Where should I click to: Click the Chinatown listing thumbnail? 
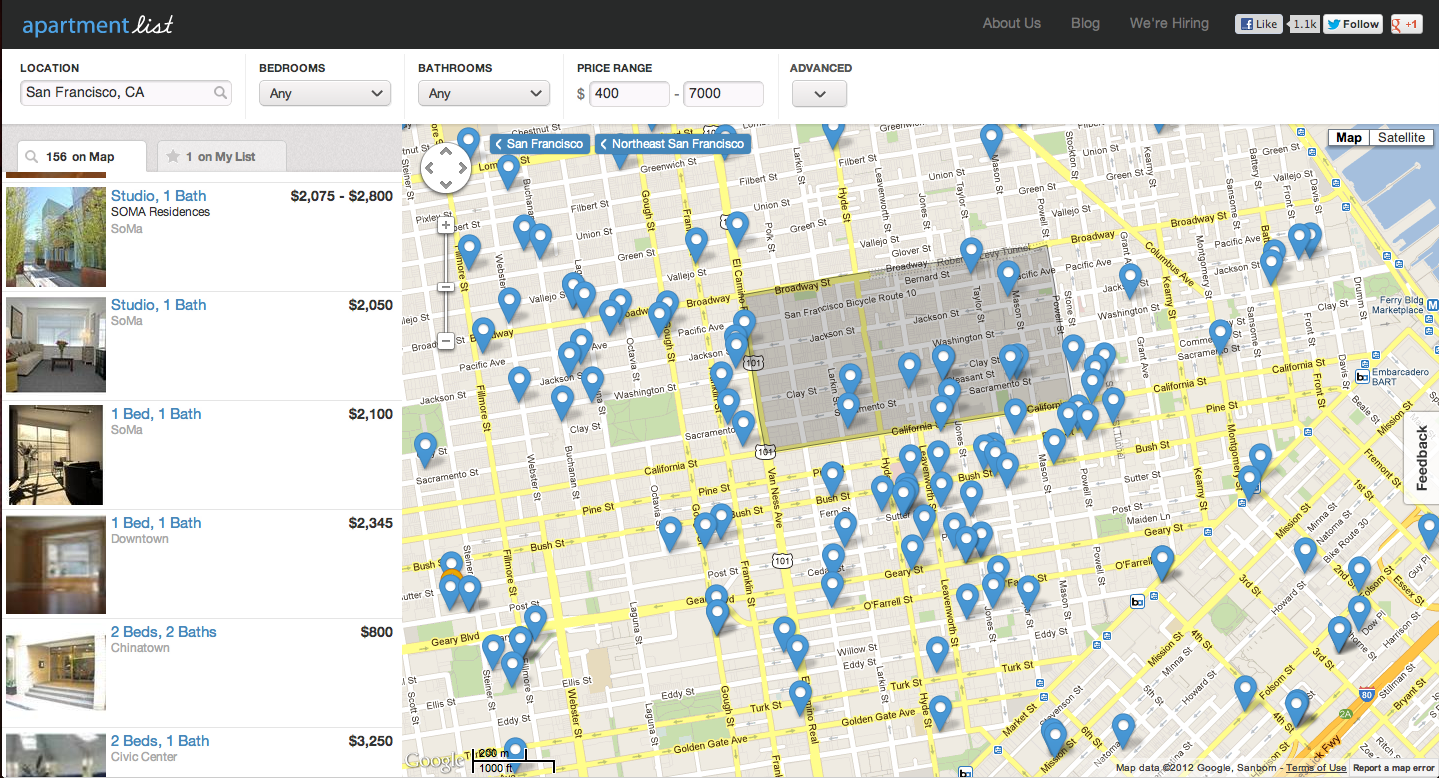pyautogui.click(x=56, y=673)
